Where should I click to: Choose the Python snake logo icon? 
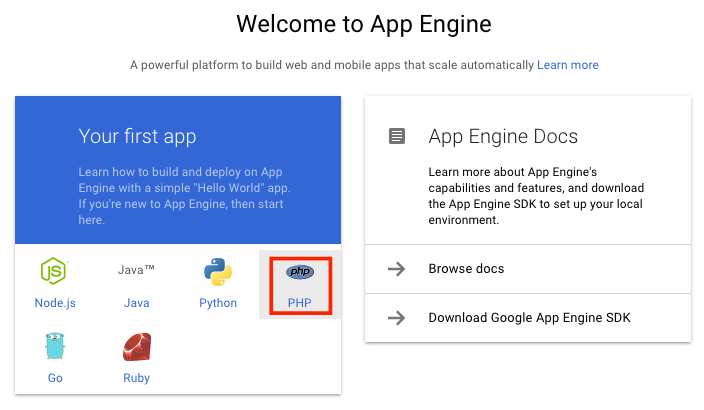click(218, 272)
